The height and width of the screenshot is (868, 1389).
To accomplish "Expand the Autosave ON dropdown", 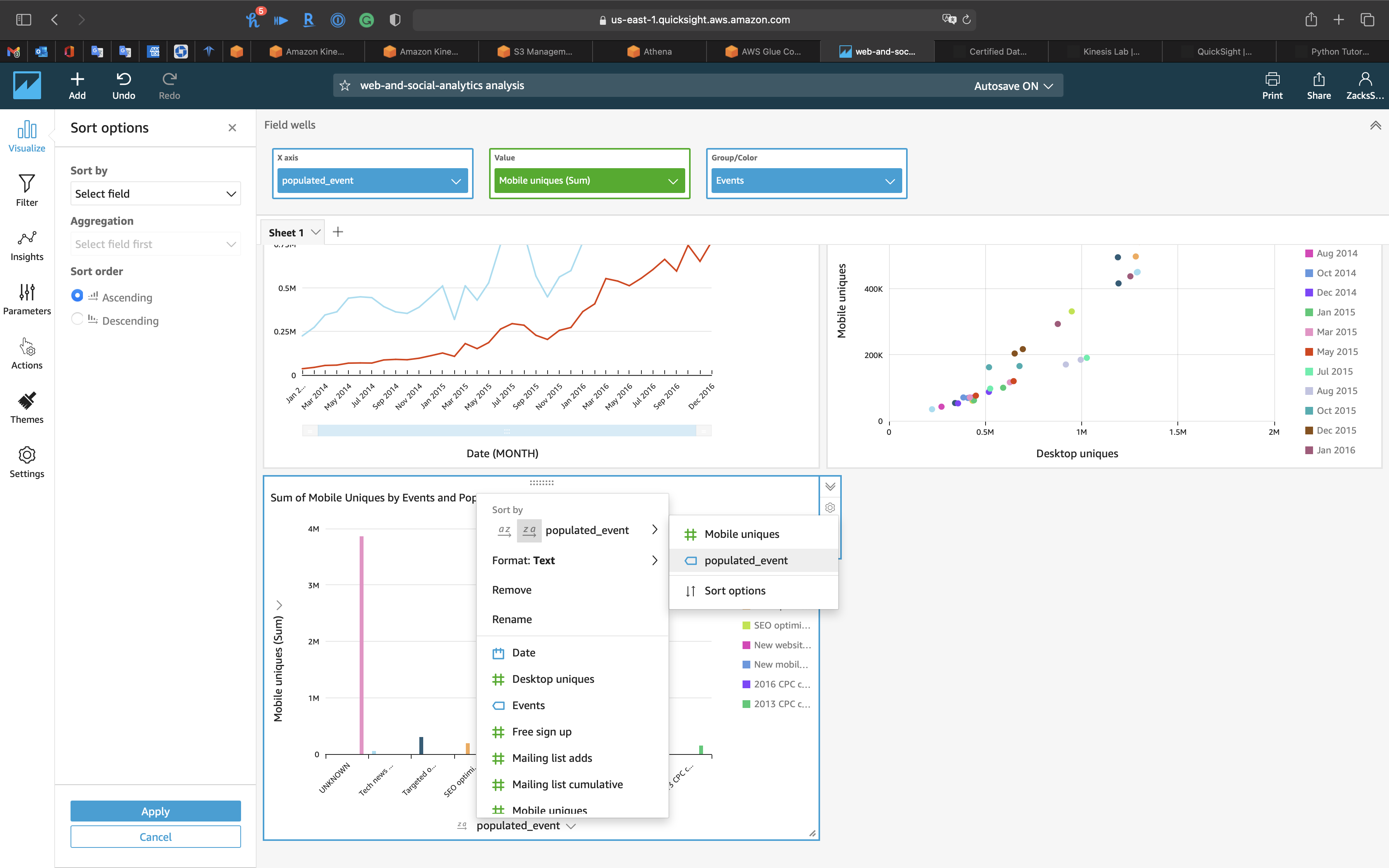I will [1013, 86].
